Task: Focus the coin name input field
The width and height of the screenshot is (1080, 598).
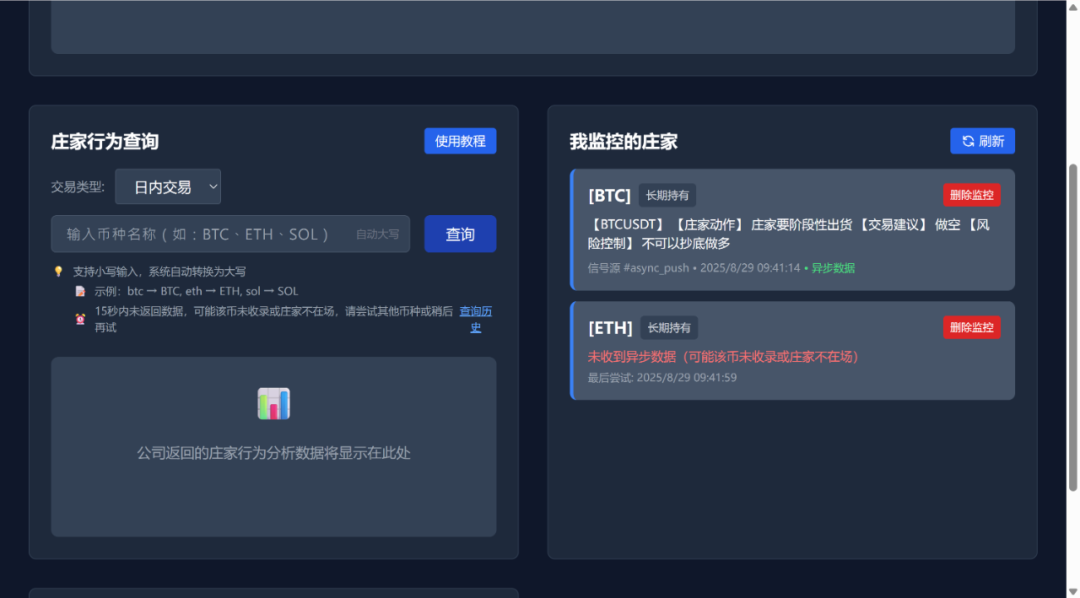Action: 231,234
